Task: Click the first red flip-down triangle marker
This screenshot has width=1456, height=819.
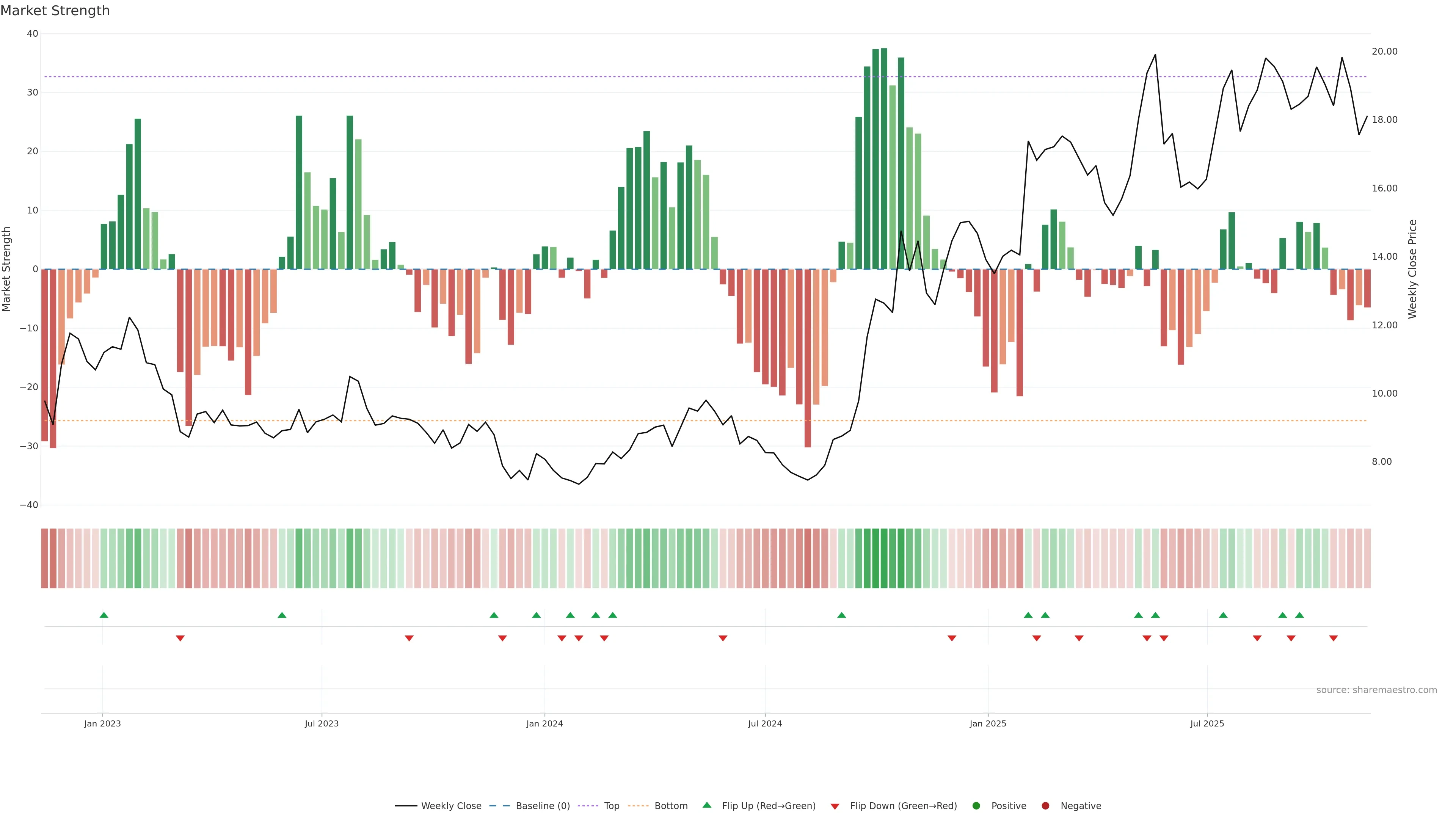Action: tap(180, 638)
